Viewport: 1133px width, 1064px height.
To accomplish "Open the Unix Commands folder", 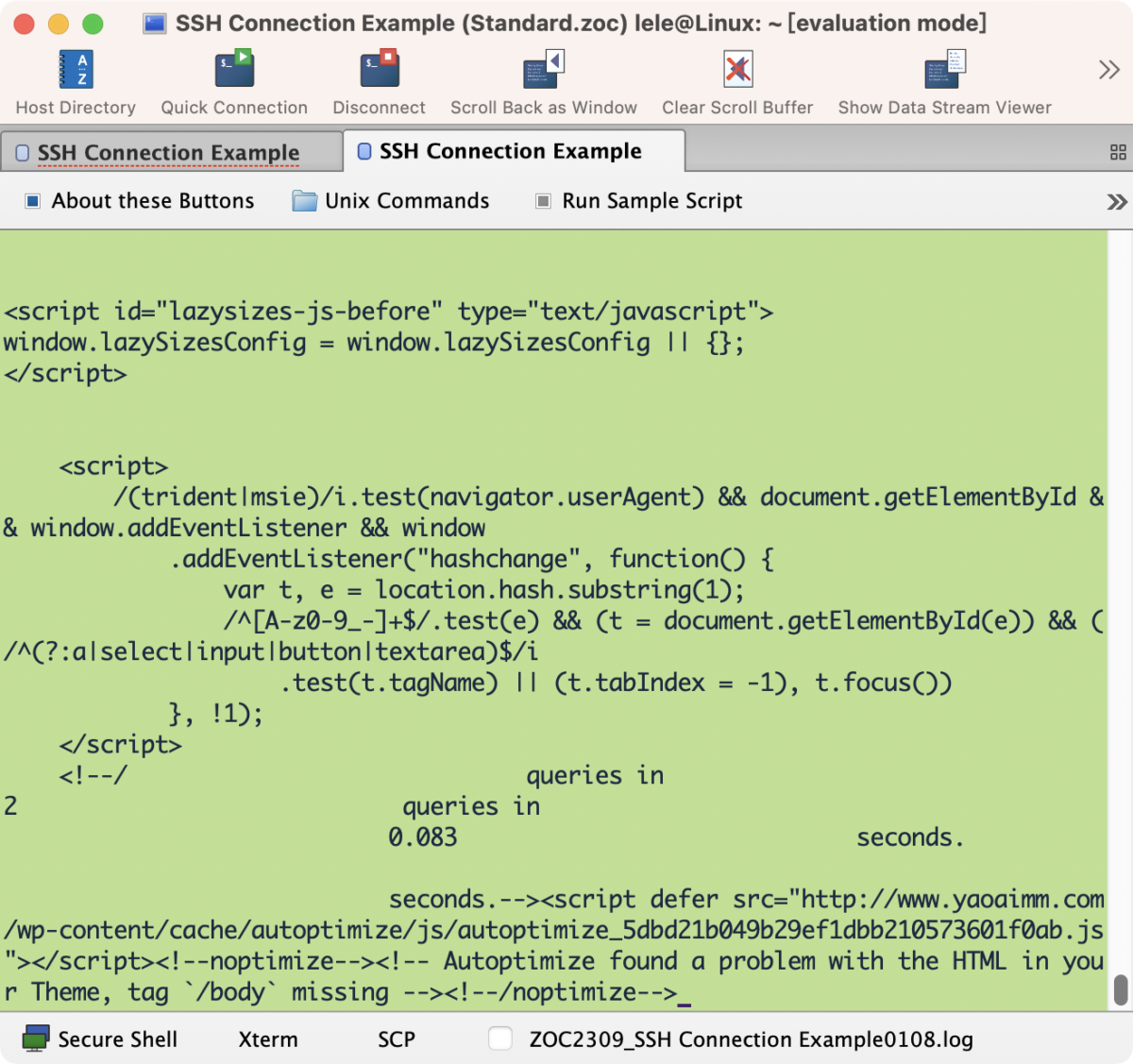I will (x=391, y=201).
